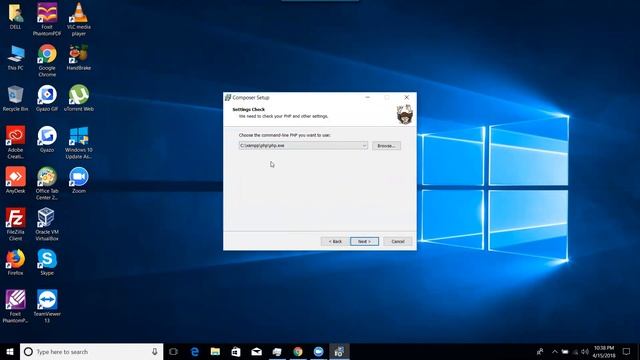640x360 pixels.
Task: Open the volume control in system tray
Action: coord(585,351)
